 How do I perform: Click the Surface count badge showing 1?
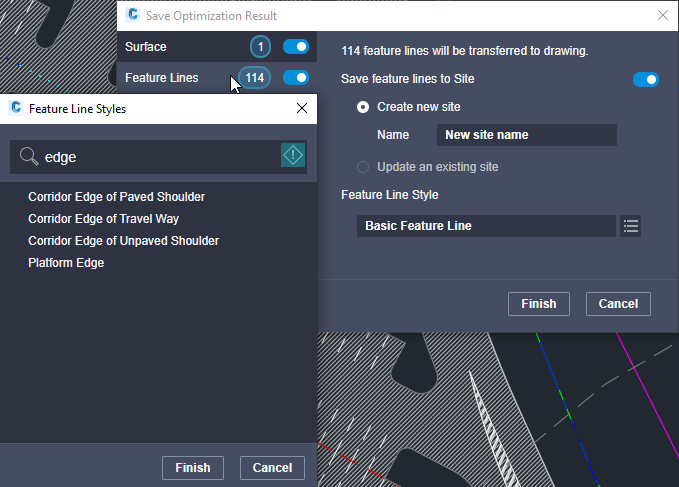pos(260,47)
